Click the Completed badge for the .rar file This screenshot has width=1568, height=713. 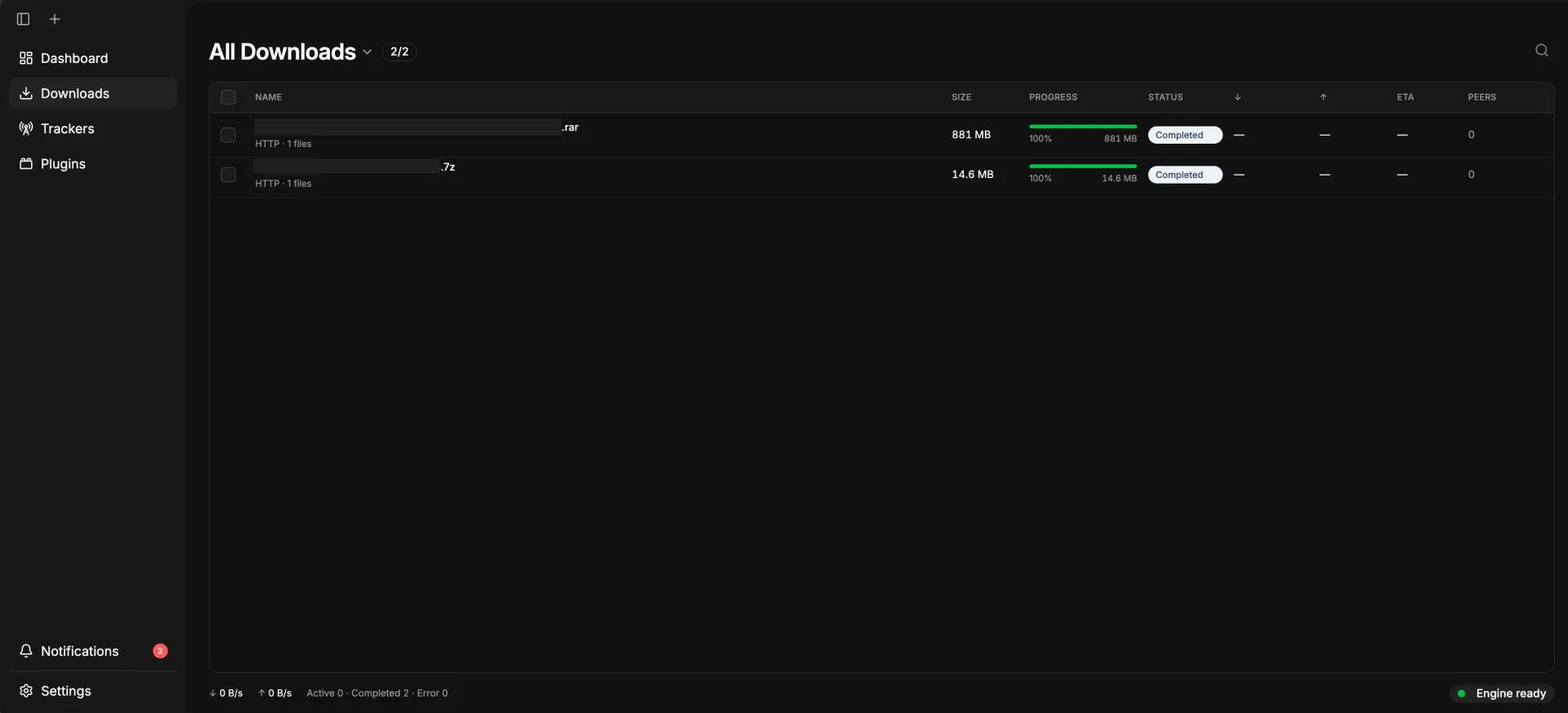point(1185,135)
